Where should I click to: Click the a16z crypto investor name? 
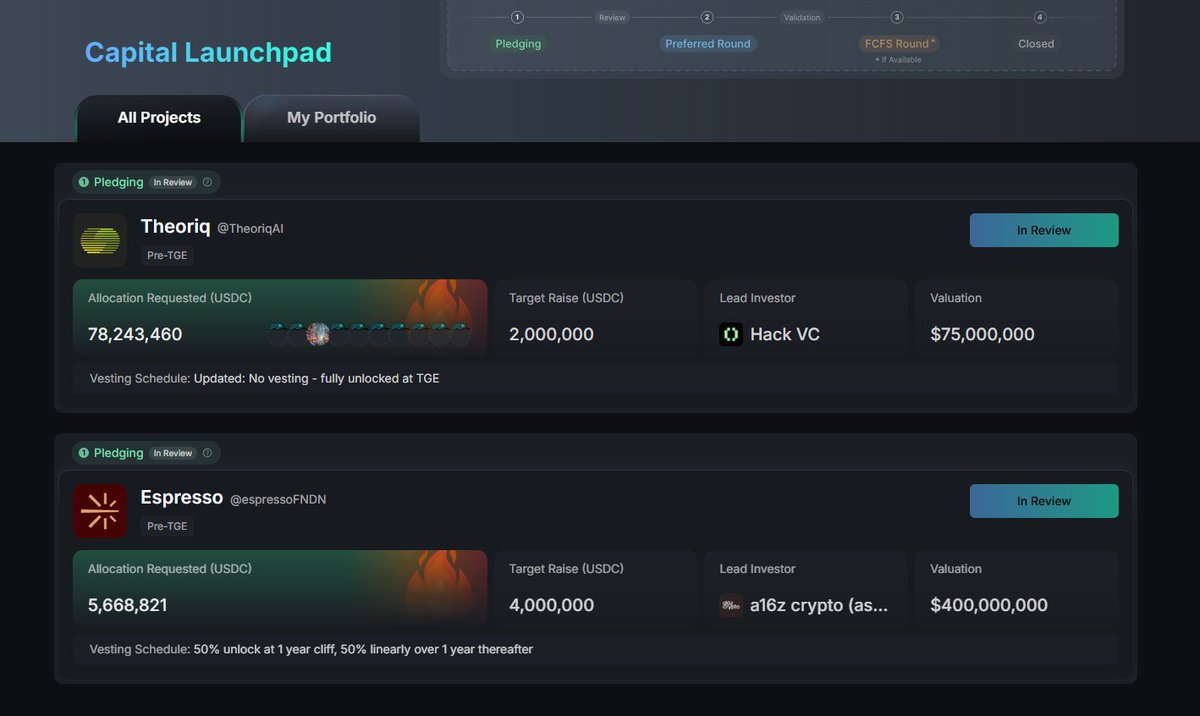click(x=819, y=605)
